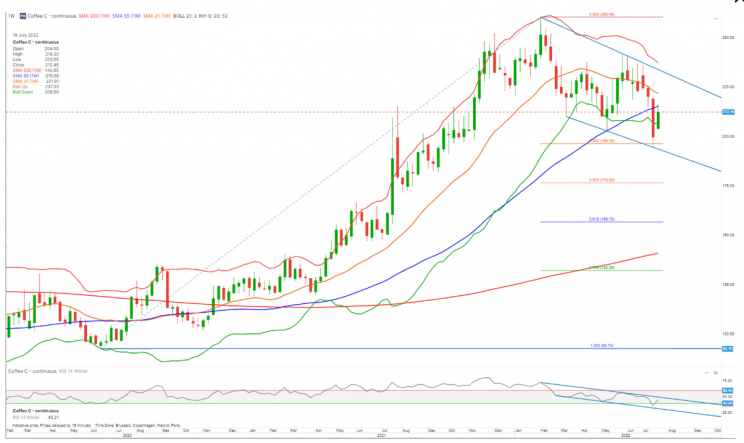Click the prices delayed by 15 minutes notice

point(50,426)
